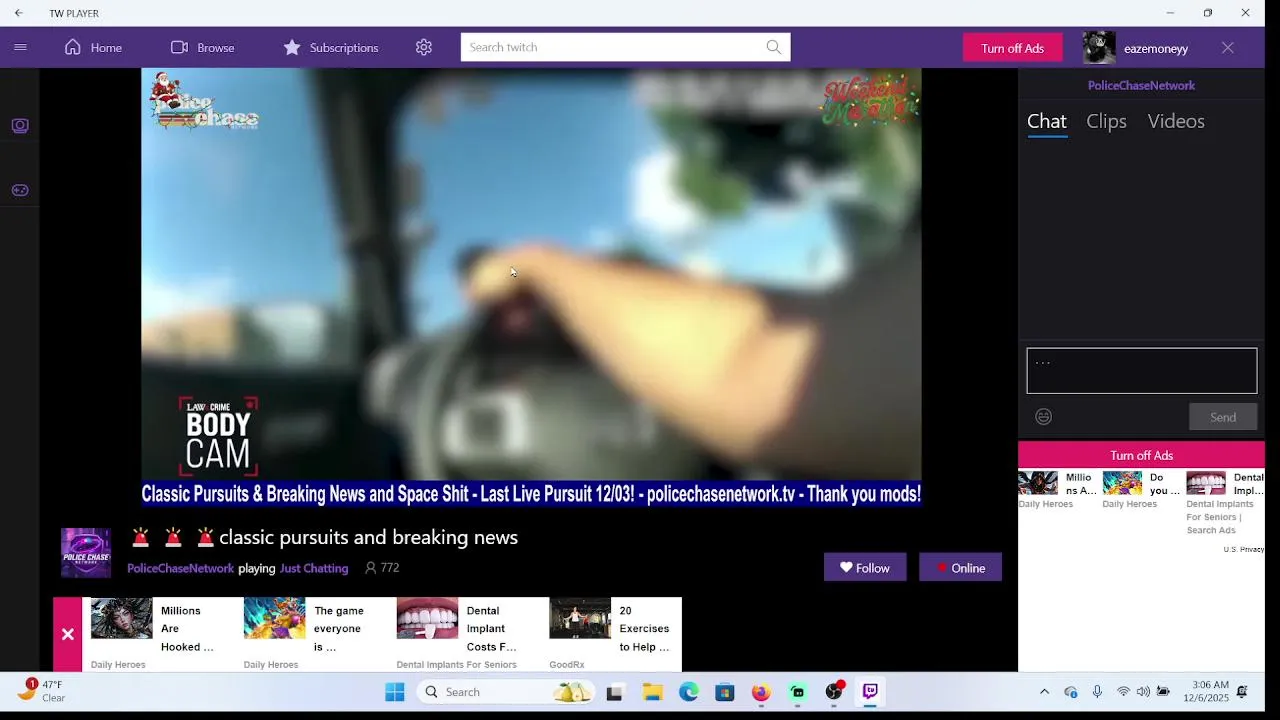This screenshot has height=720, width=1280.
Task: Open the Browse section
Action: [202, 47]
